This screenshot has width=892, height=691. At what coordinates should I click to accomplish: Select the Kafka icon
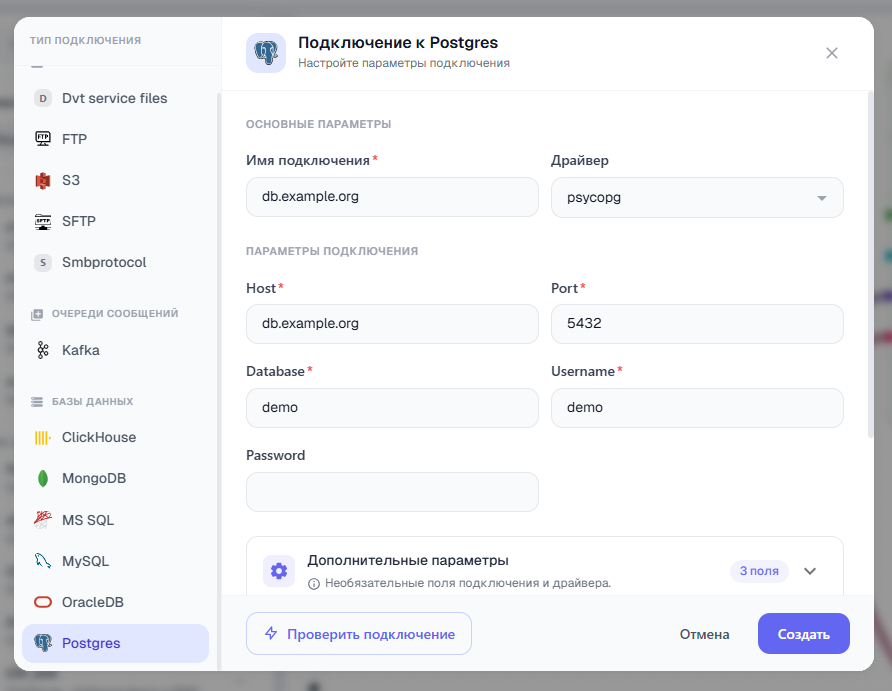(x=43, y=350)
